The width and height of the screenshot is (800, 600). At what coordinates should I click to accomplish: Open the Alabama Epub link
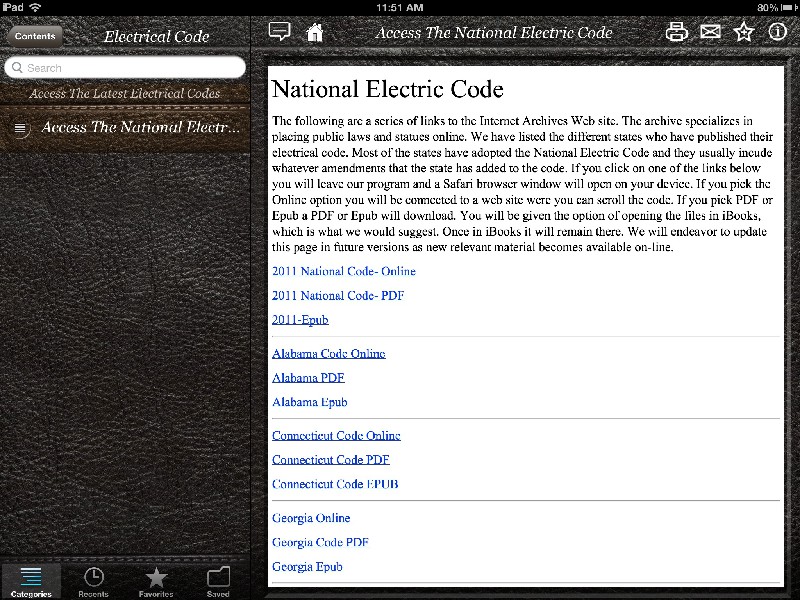click(x=310, y=402)
